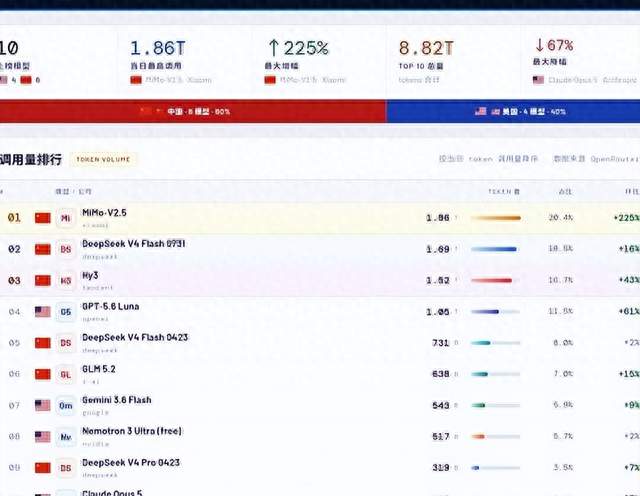Click the OpenRouter data source note
640x496 pixels.
596,159
